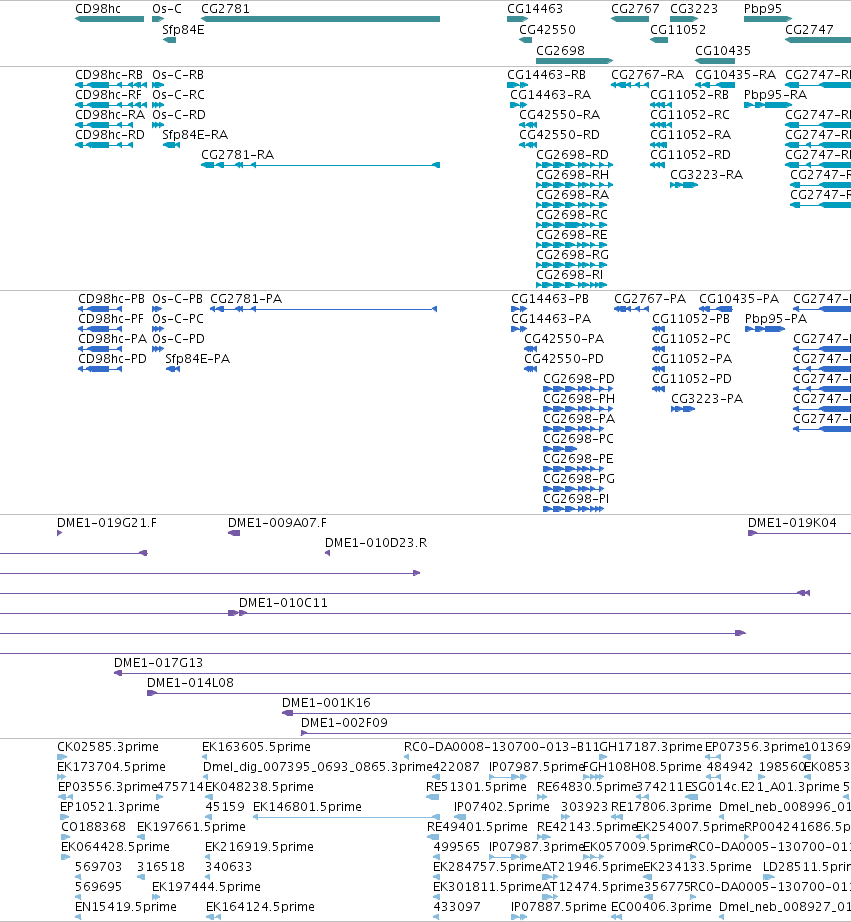851x922 pixels.
Task: Click BAC end DME1-010D23.R
Action: coord(328,553)
